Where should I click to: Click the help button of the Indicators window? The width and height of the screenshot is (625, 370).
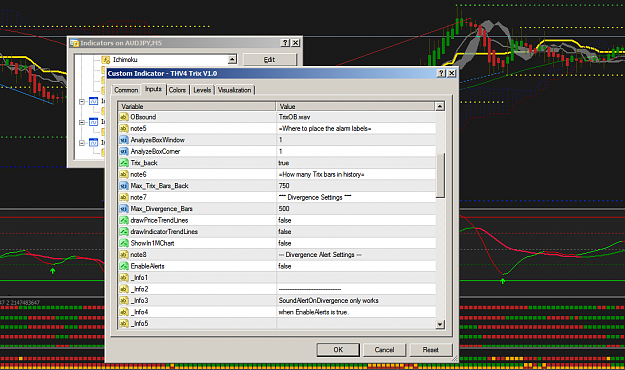(x=285, y=43)
